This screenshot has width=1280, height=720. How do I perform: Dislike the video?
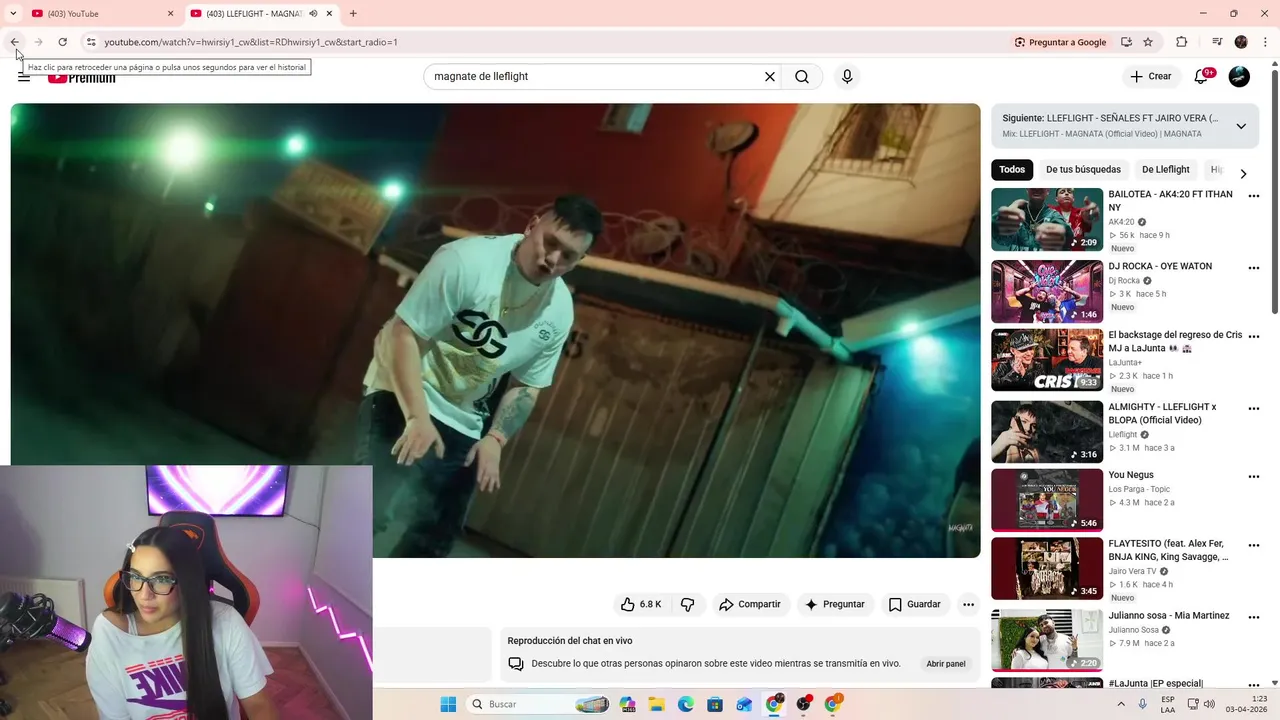[x=688, y=604]
